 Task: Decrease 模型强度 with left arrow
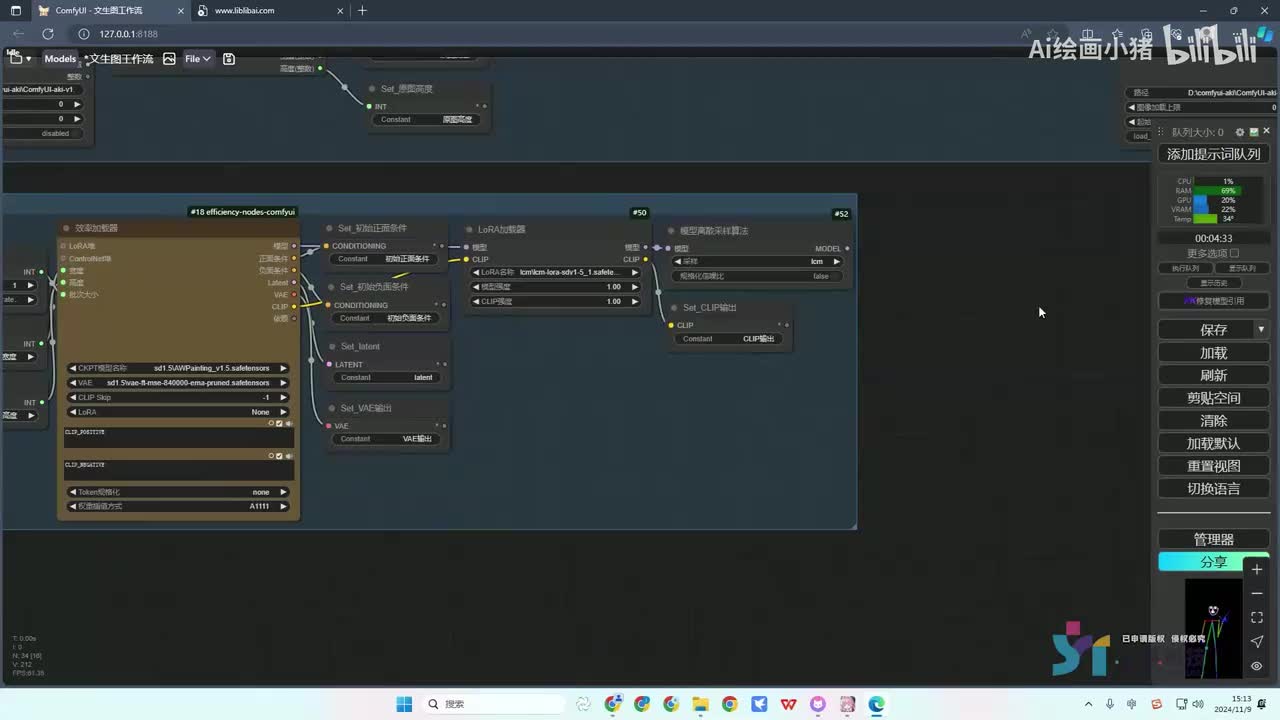tap(477, 287)
